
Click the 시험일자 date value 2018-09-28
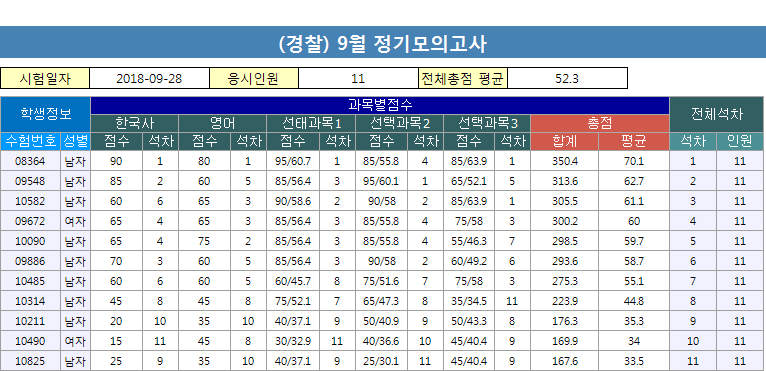click(x=149, y=79)
